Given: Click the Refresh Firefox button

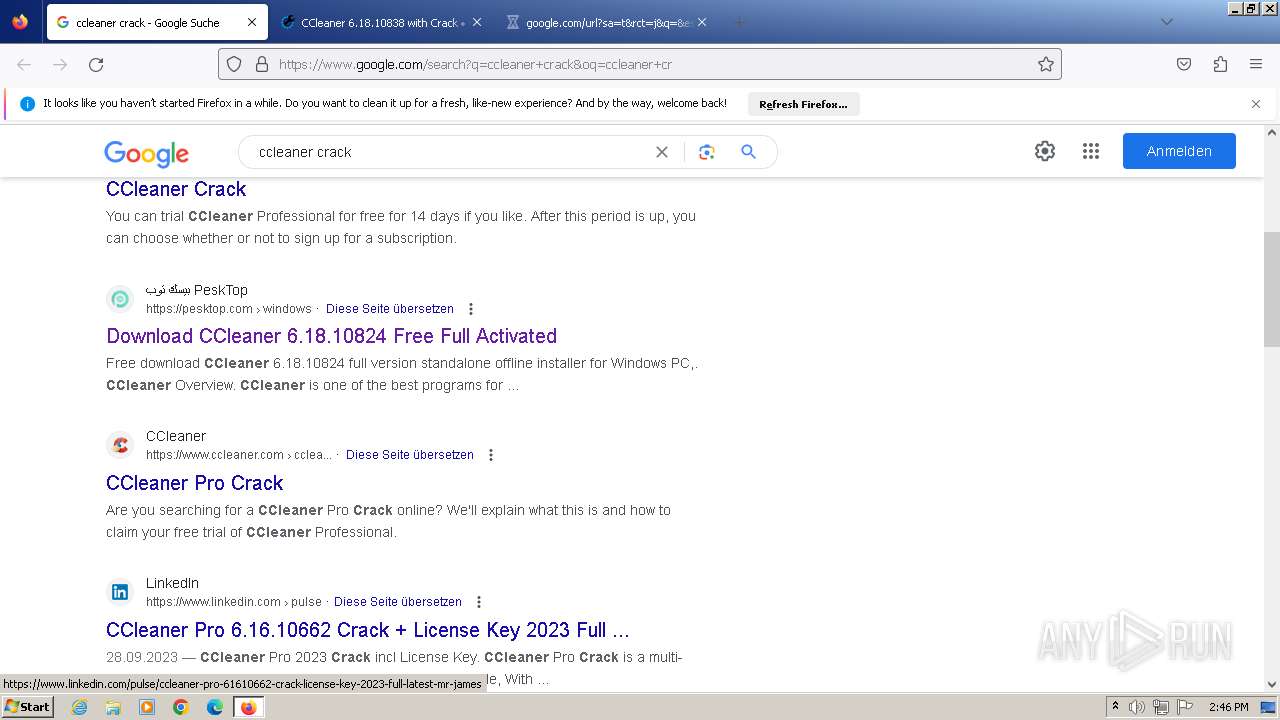Looking at the screenshot, I should (x=803, y=104).
